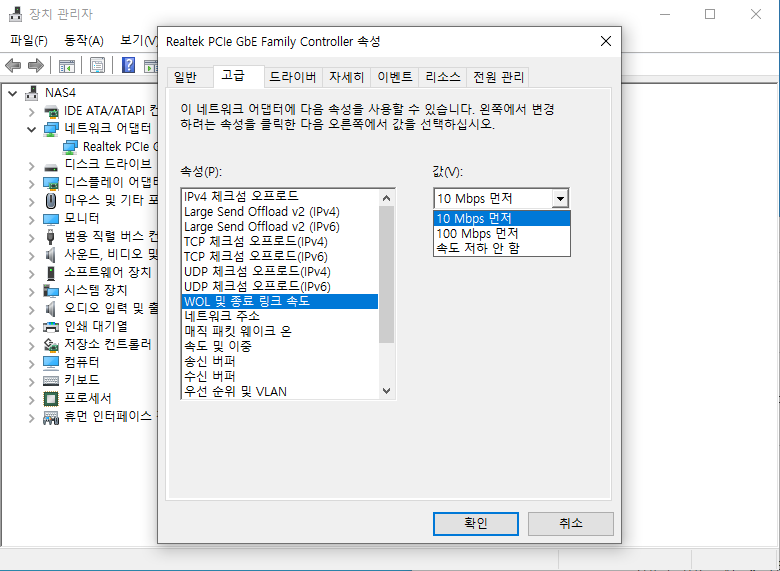Click the 디스플레이 어댑터 icon
The height and width of the screenshot is (571, 780).
51,183
